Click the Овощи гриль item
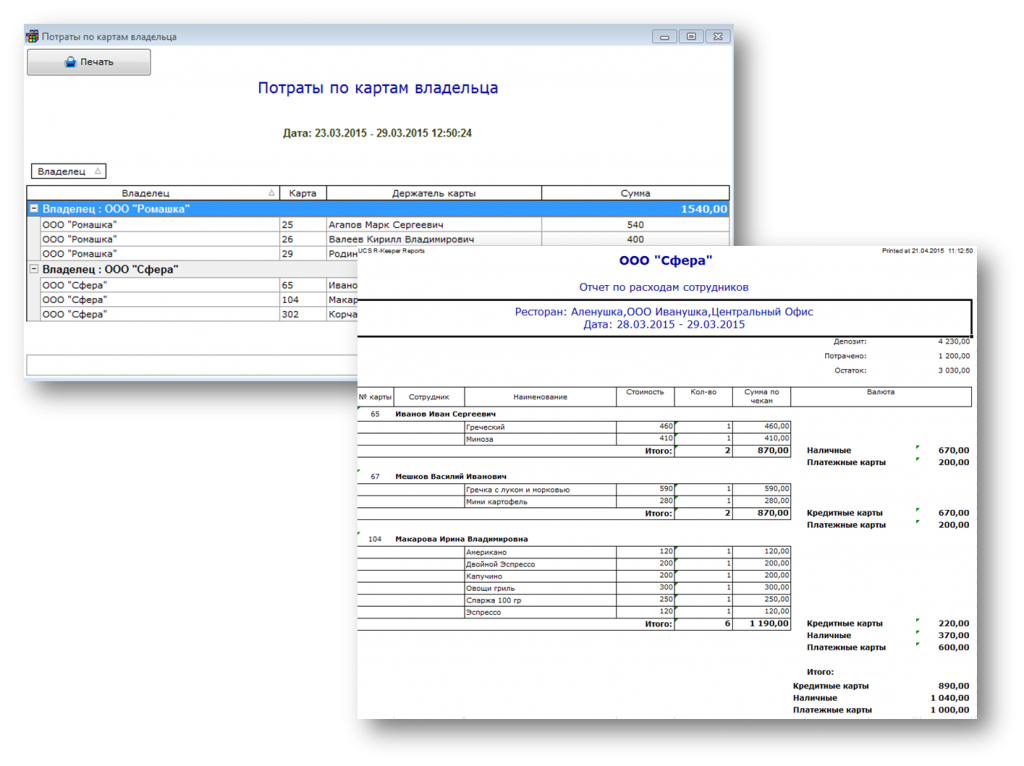The width and height of the screenshot is (1024, 766). [540, 588]
